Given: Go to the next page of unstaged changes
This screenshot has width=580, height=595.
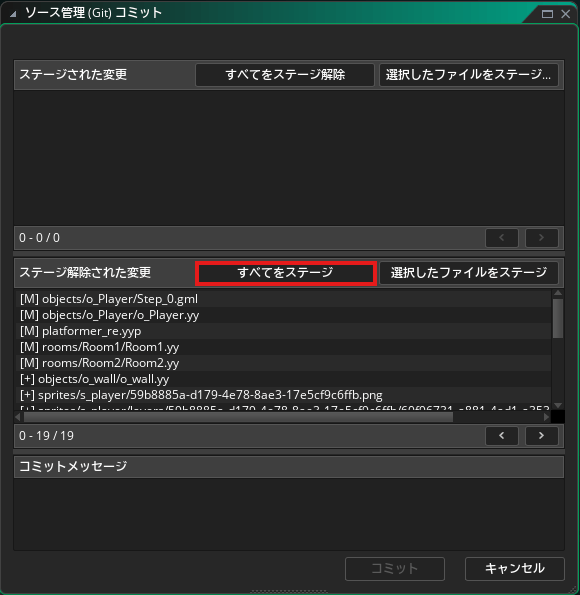Looking at the screenshot, I should tap(542, 436).
